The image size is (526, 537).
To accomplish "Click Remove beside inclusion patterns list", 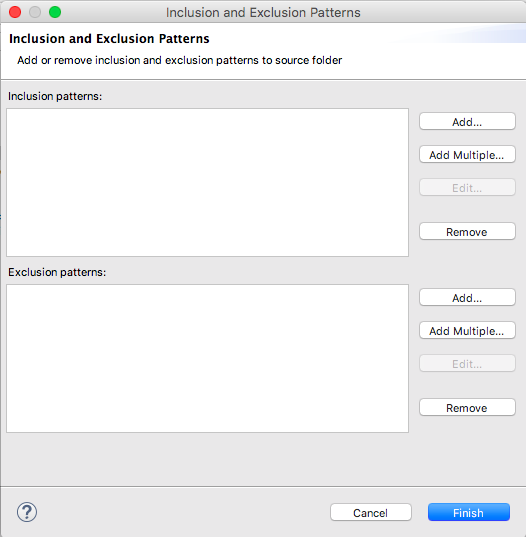I will click(x=467, y=232).
